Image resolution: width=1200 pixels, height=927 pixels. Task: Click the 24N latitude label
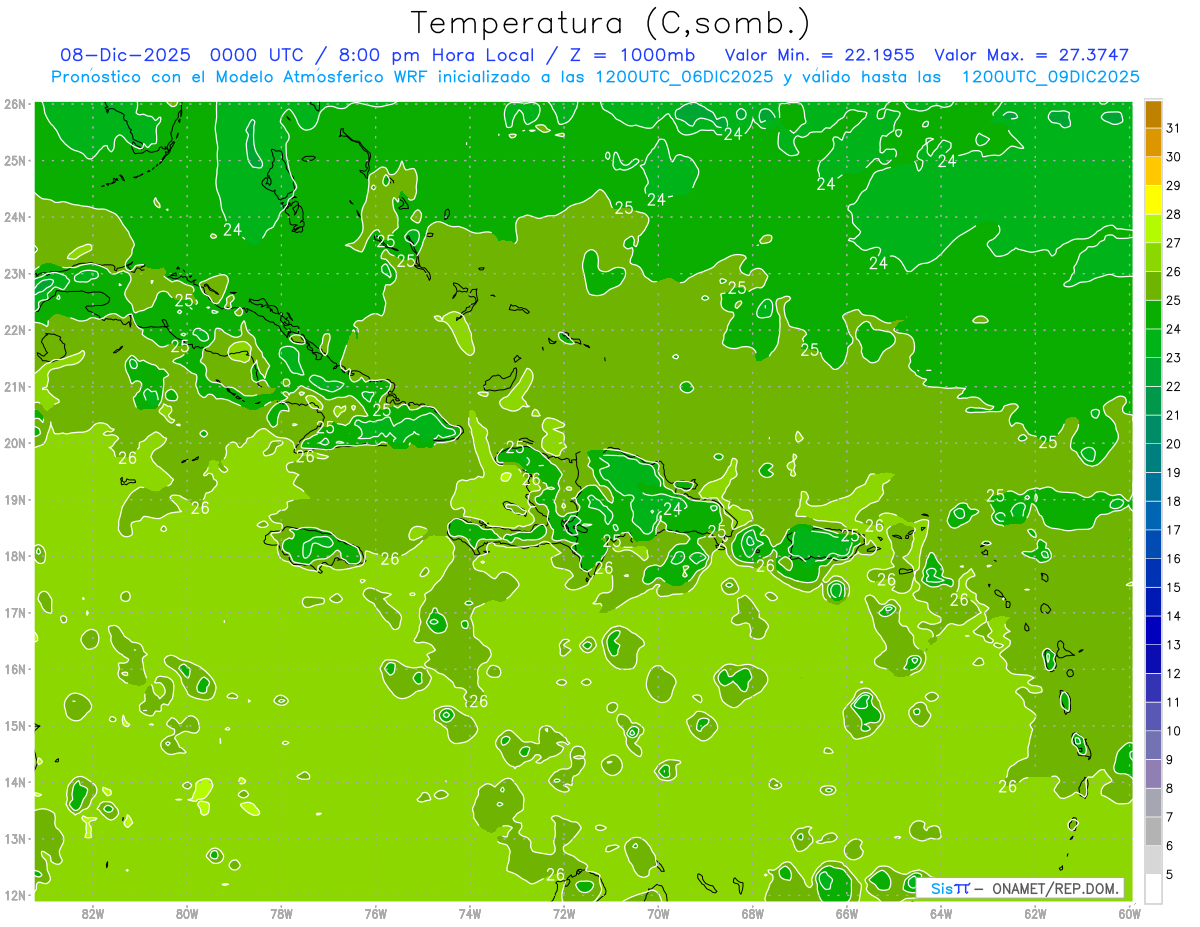14,217
